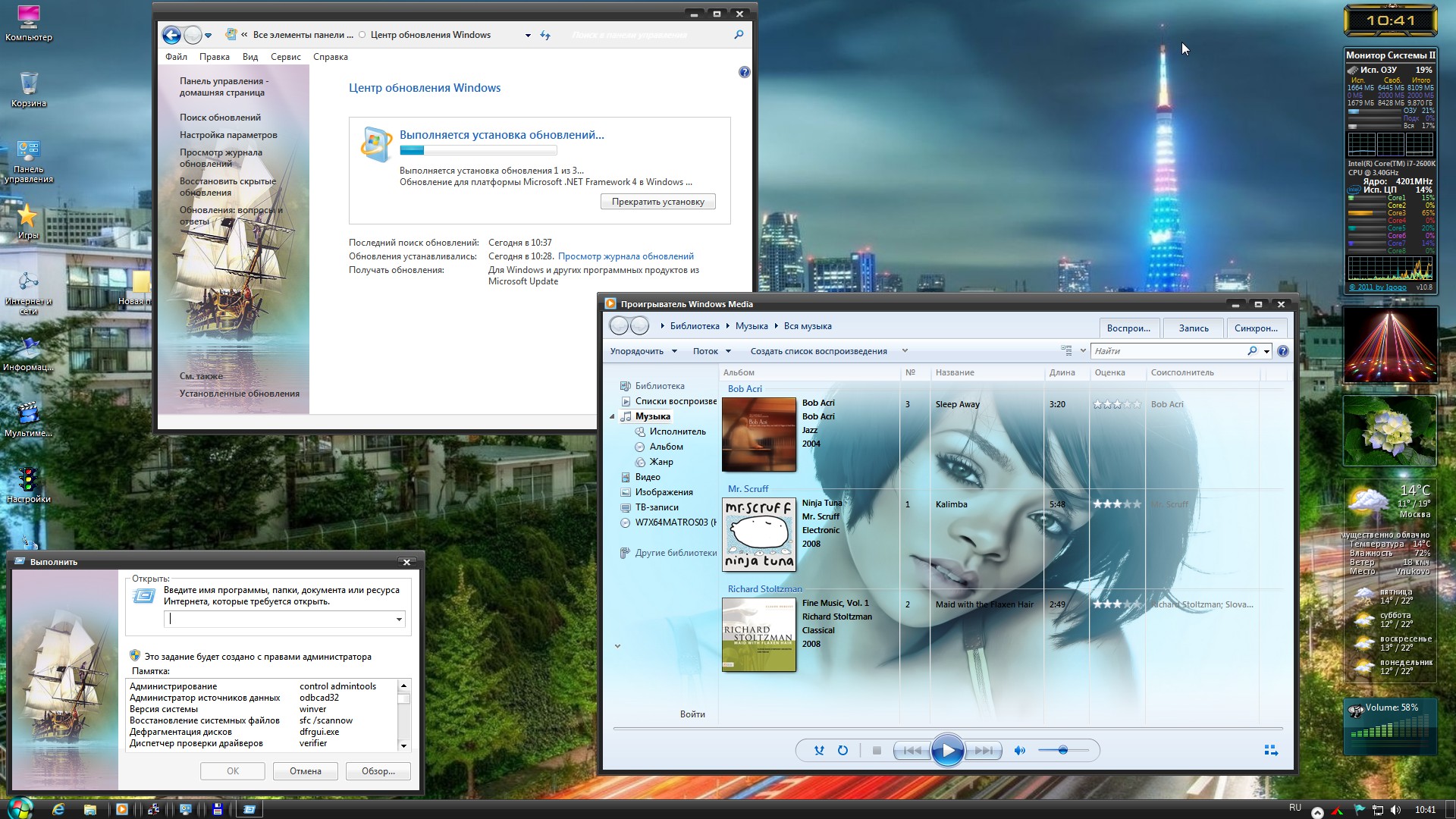The width and height of the screenshot is (1456, 819).
Task: Select Жанр under Музыка
Action: pyautogui.click(x=661, y=462)
